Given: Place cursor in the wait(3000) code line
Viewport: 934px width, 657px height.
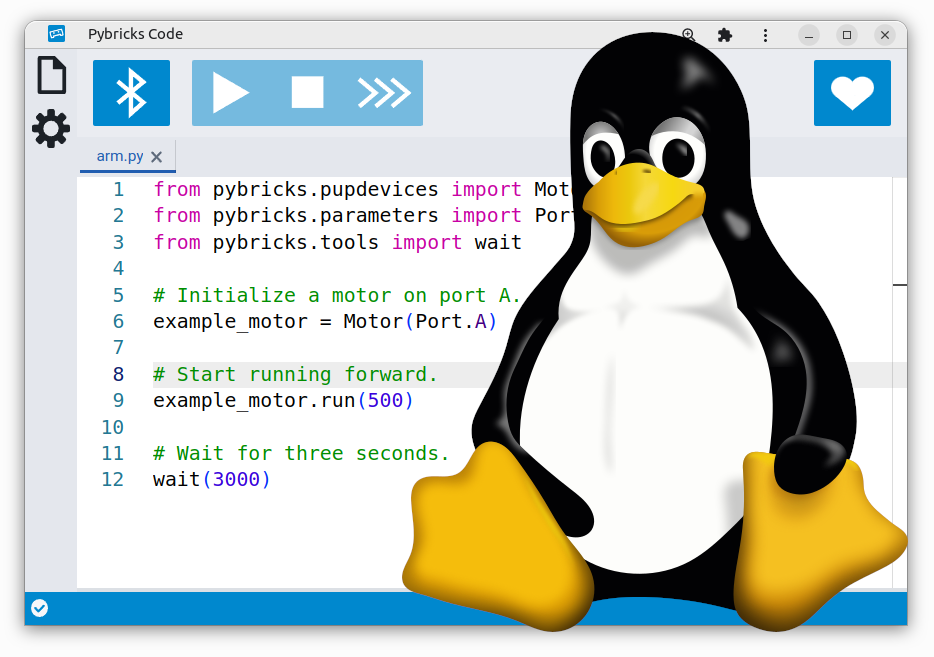Looking at the screenshot, I should point(212,479).
